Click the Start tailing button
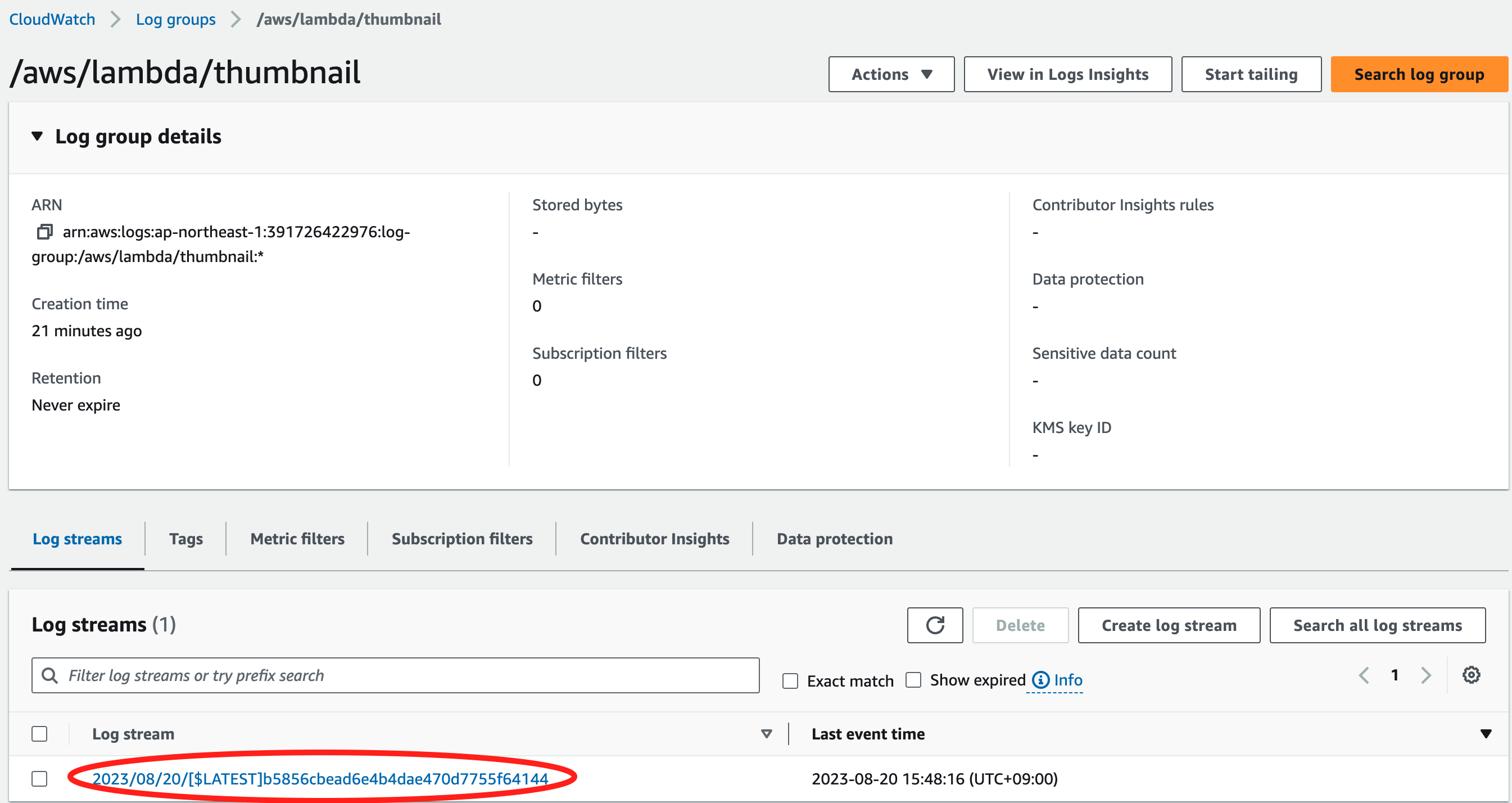The width and height of the screenshot is (1512, 803). tap(1251, 74)
